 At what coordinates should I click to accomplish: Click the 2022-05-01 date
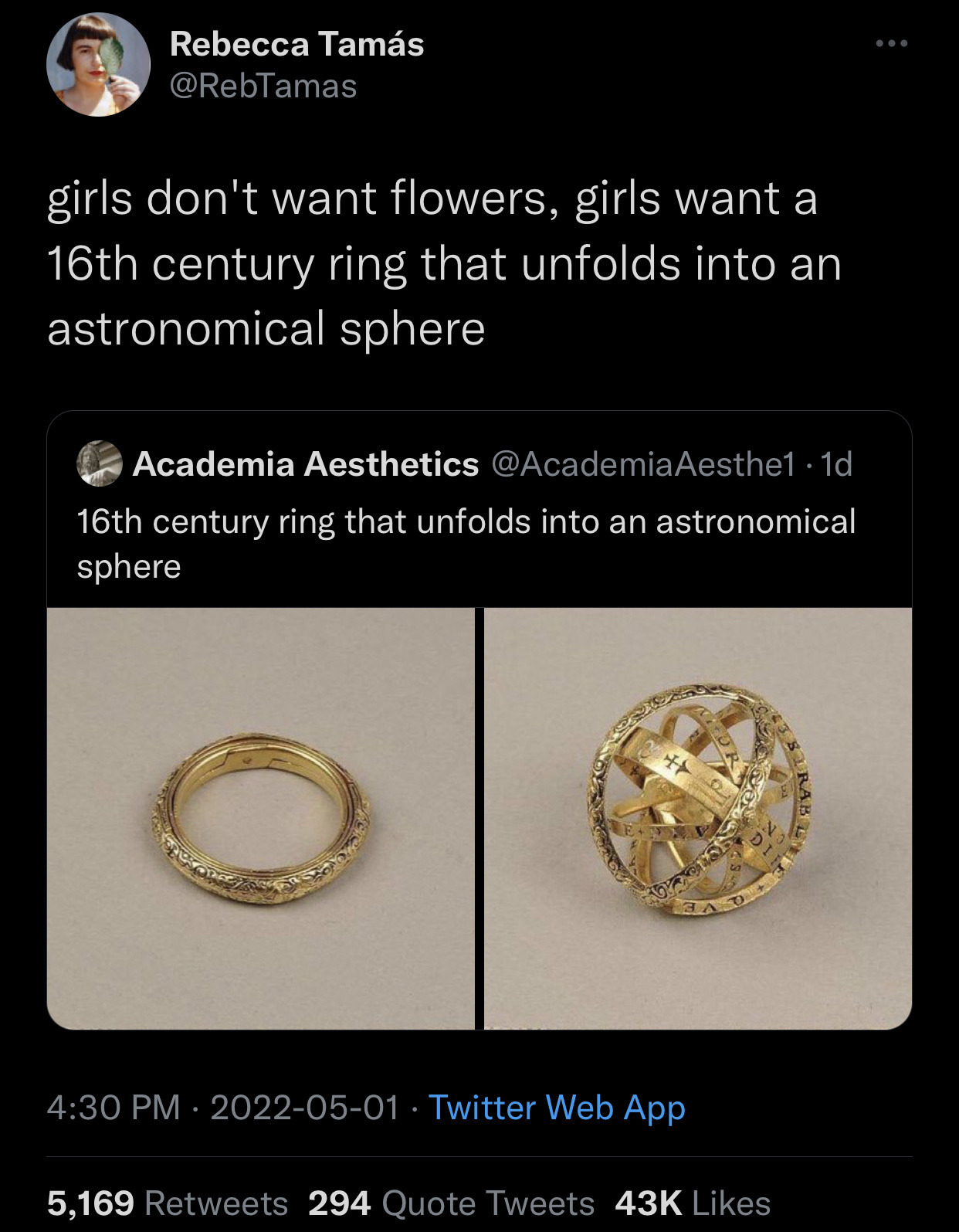(305, 1108)
